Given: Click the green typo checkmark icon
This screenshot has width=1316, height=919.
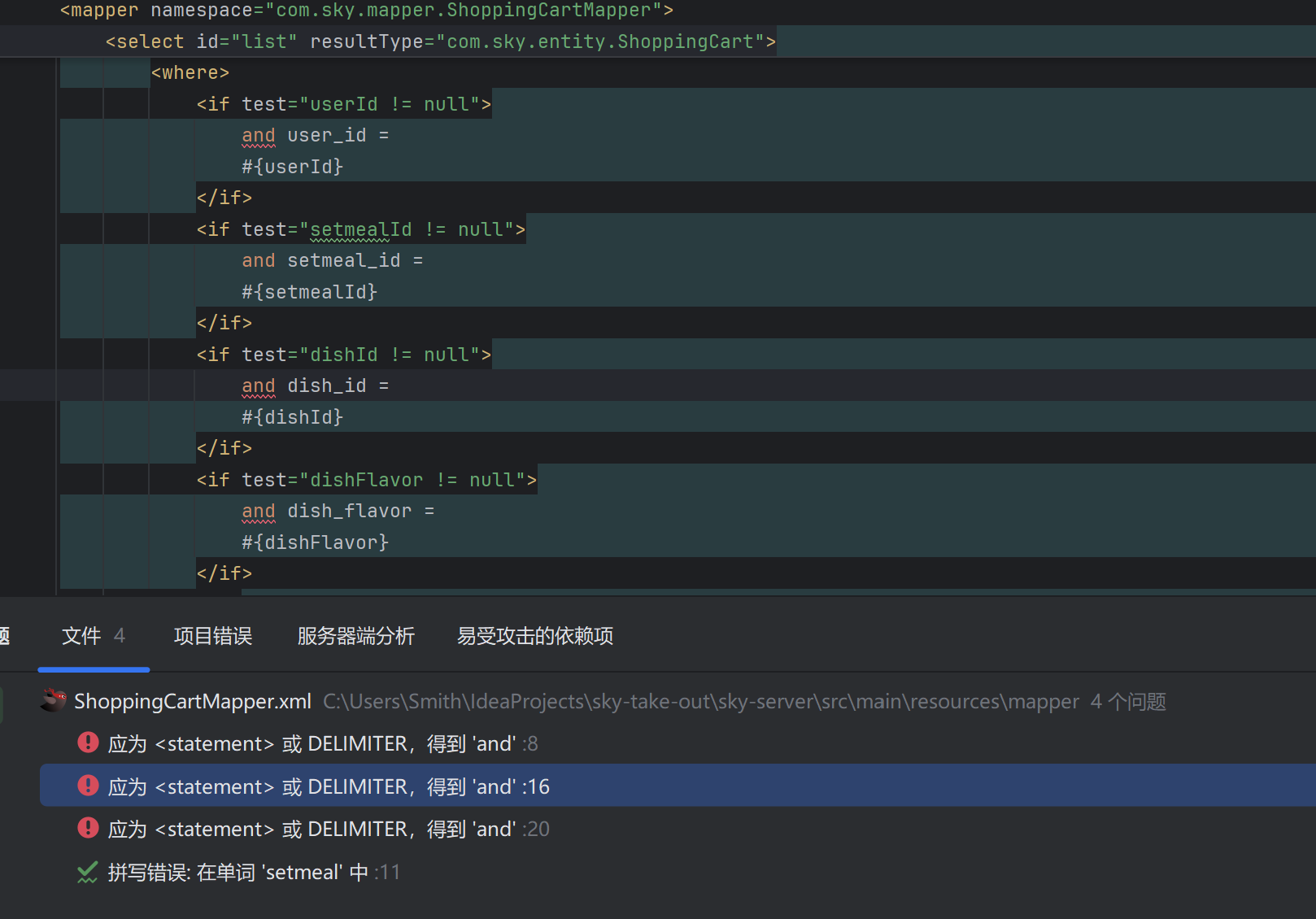Looking at the screenshot, I should point(87,872).
